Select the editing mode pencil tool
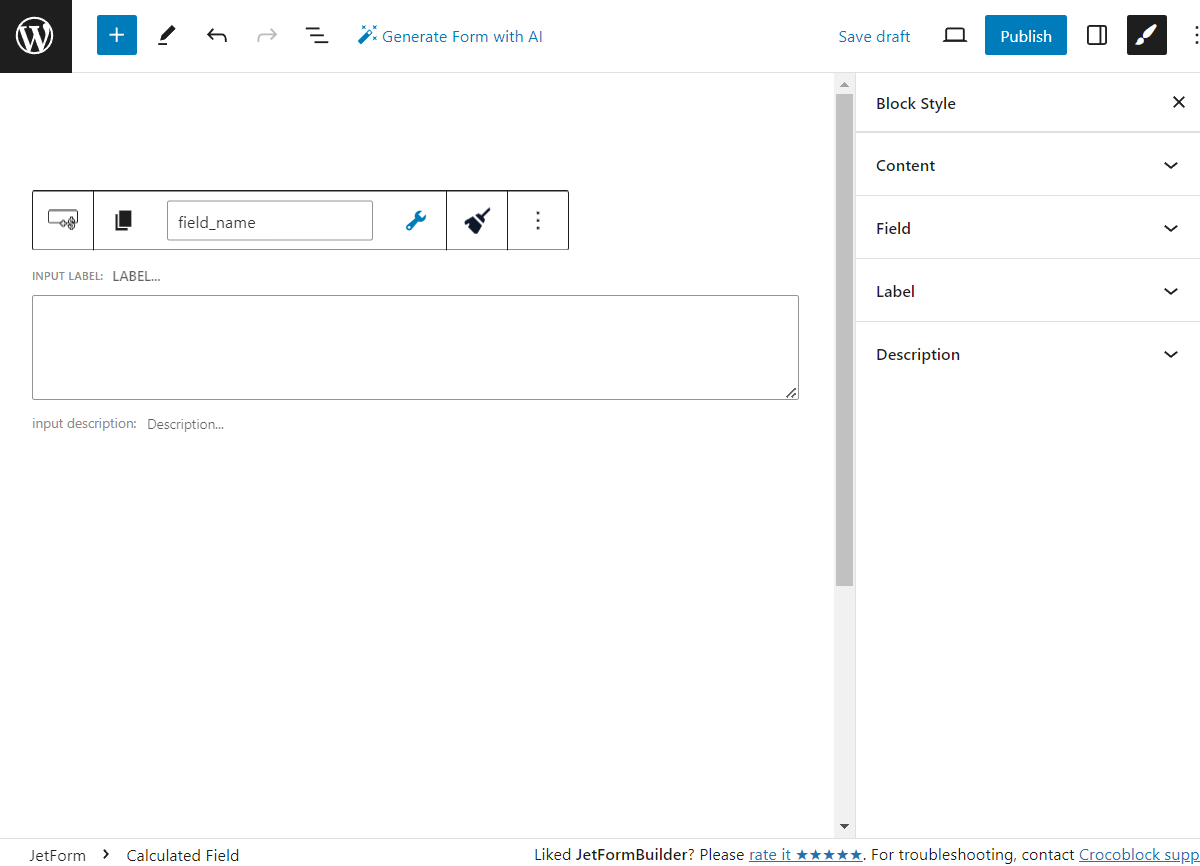This screenshot has width=1200, height=866. coord(166,35)
